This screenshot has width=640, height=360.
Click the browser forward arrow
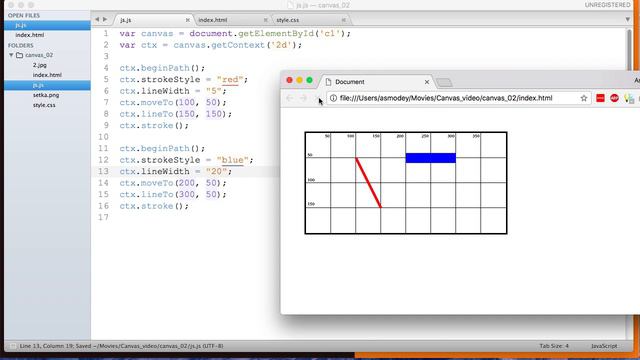(x=303, y=98)
